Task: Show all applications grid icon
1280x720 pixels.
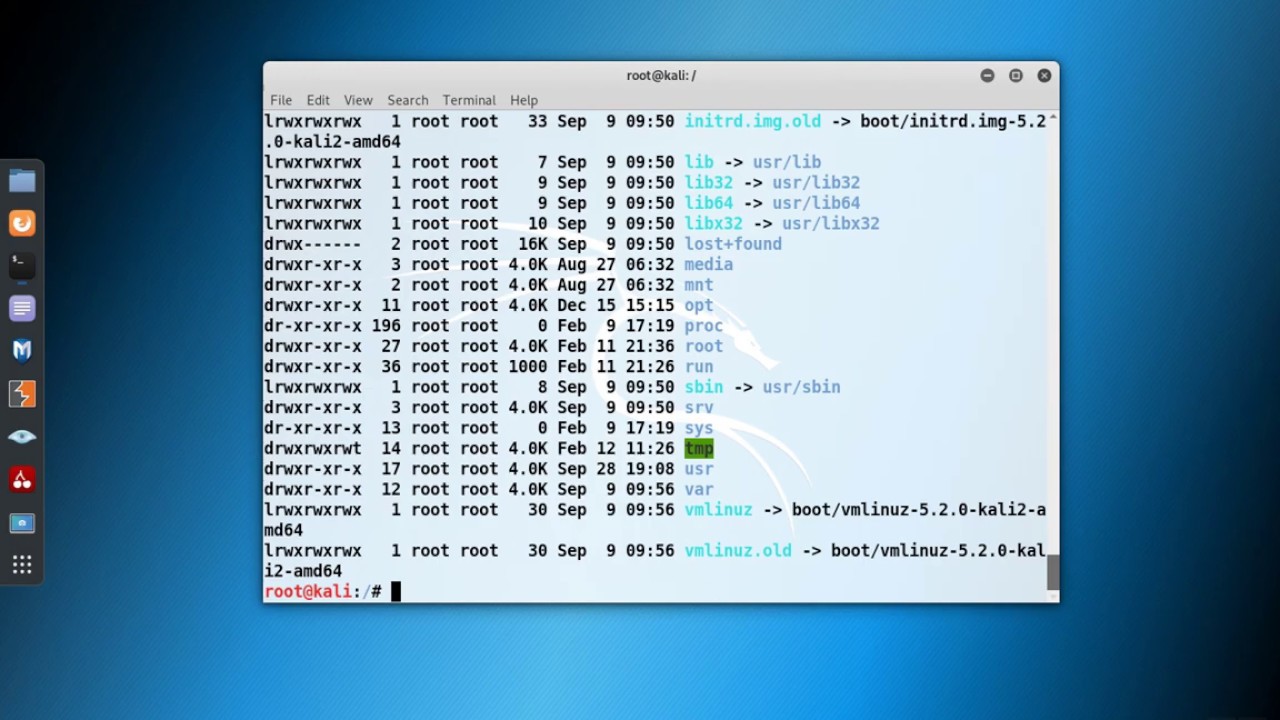Action: pos(22,565)
